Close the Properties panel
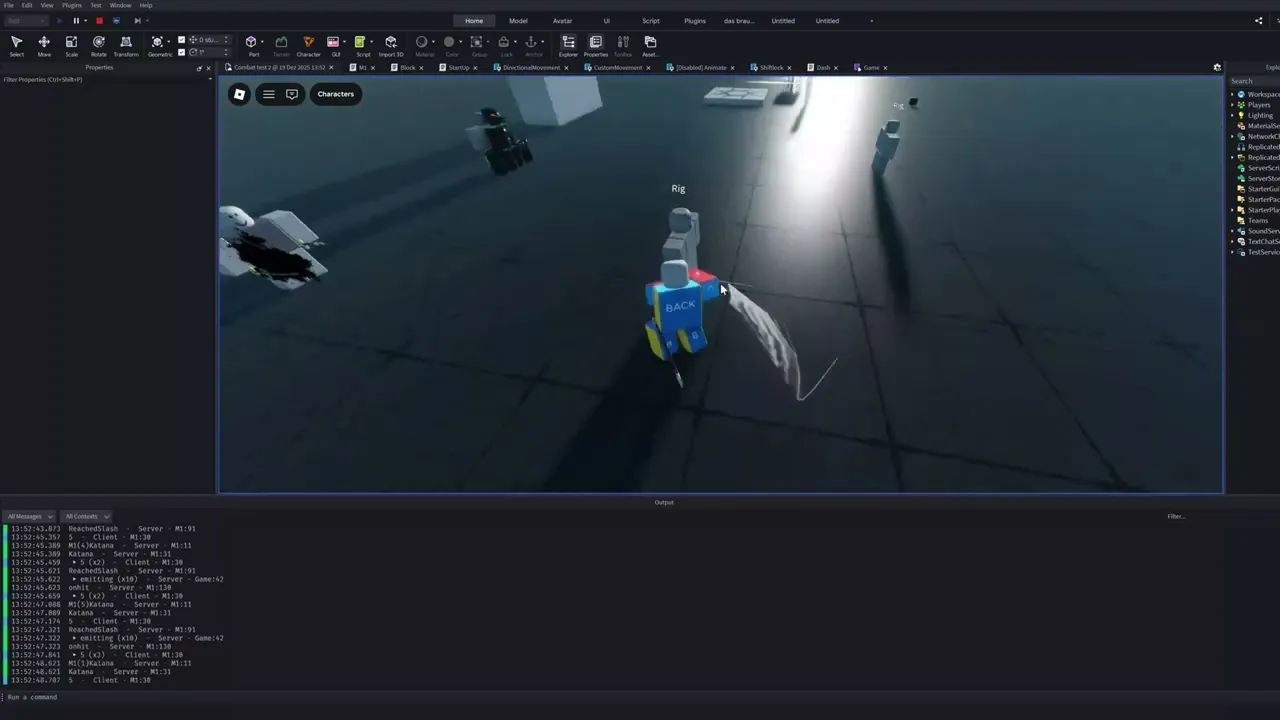Image resolution: width=1280 pixels, height=720 pixels. [x=208, y=68]
